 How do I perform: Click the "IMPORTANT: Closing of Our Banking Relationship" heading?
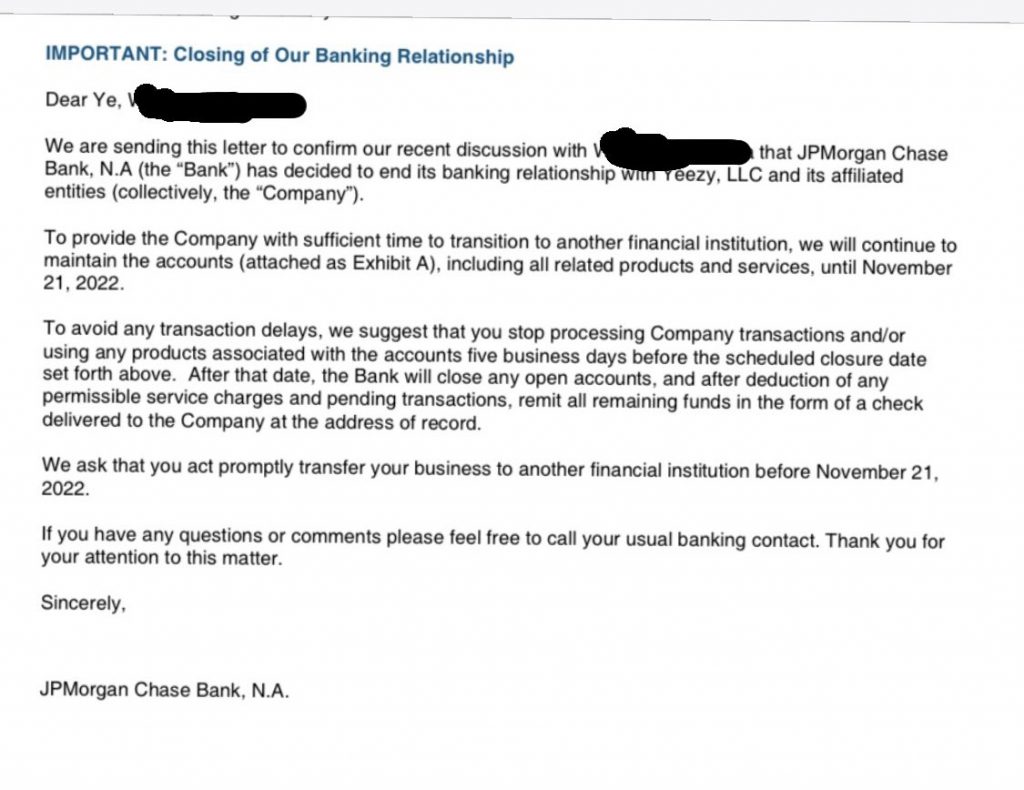(x=279, y=55)
